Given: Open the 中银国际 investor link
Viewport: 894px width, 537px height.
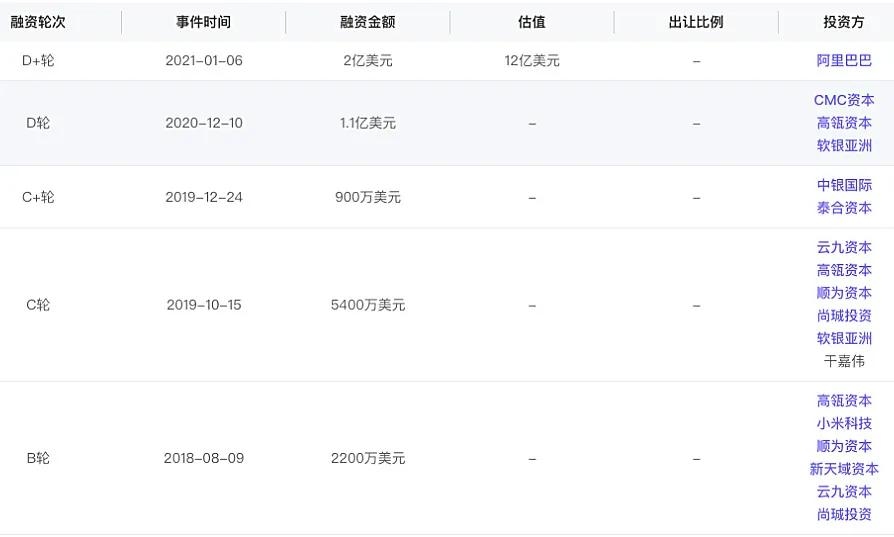Looking at the screenshot, I should (844, 185).
